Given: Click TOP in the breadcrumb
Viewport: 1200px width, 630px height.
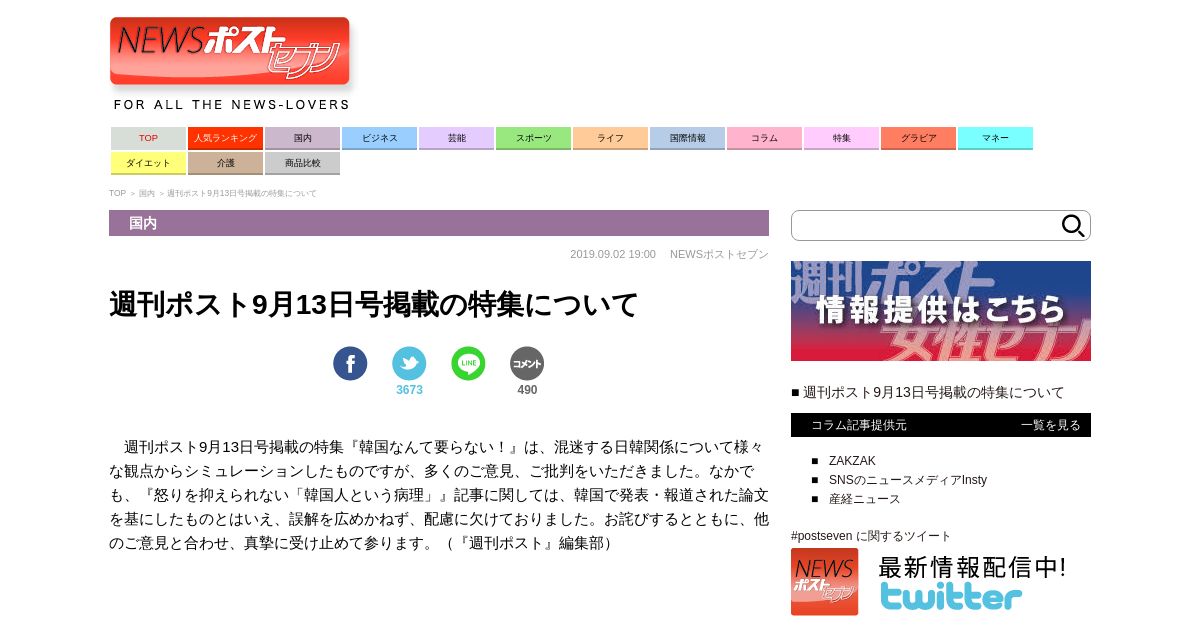Looking at the screenshot, I should [117, 193].
